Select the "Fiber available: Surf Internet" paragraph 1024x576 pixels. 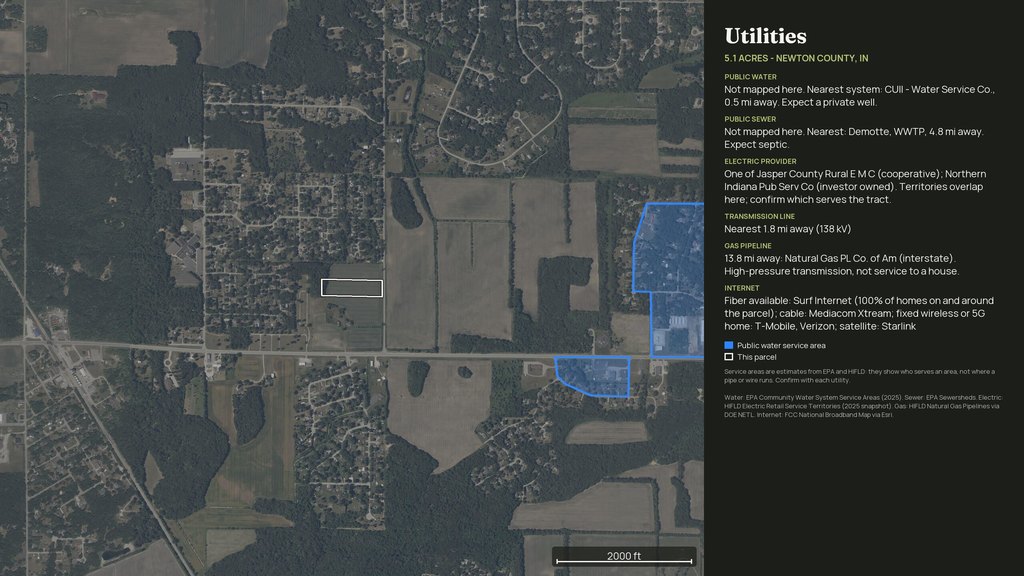[859, 313]
